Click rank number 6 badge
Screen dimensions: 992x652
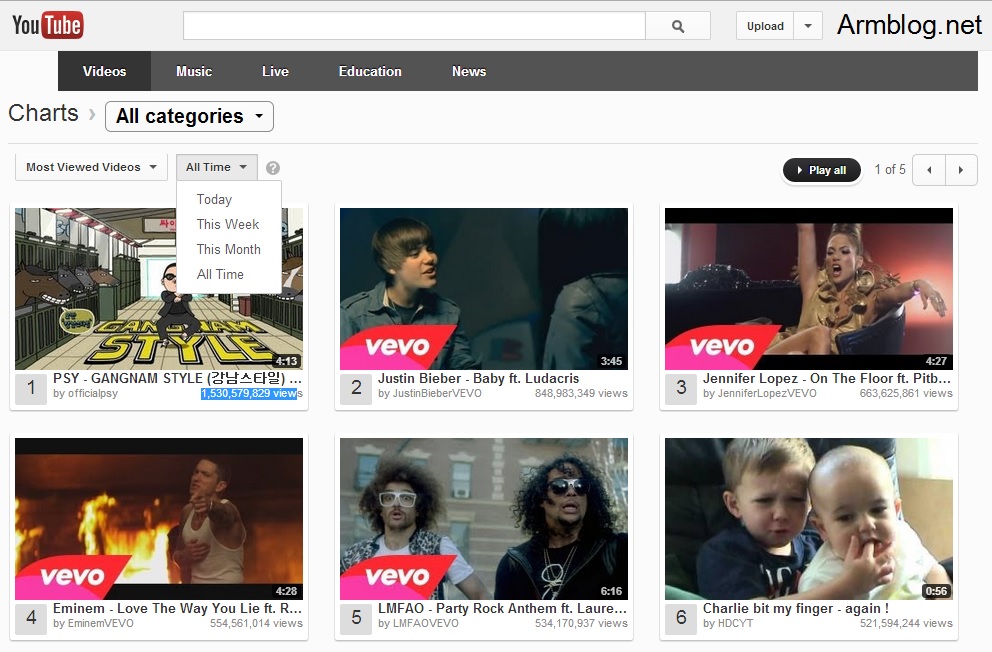tap(681, 618)
